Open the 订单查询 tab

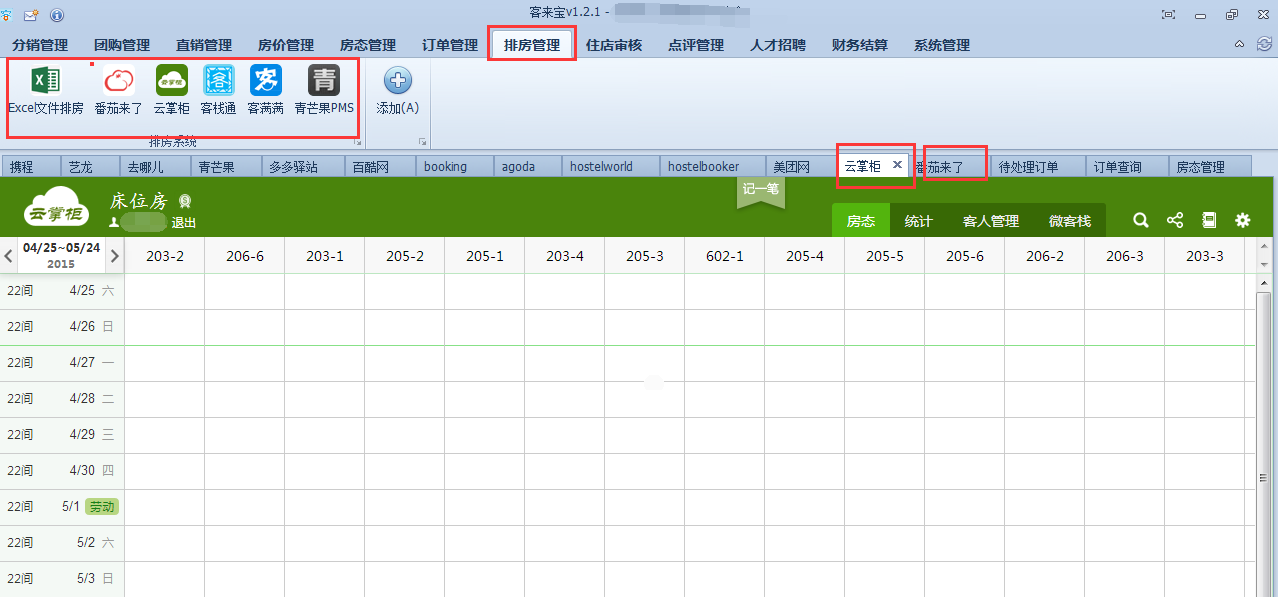point(1126,167)
